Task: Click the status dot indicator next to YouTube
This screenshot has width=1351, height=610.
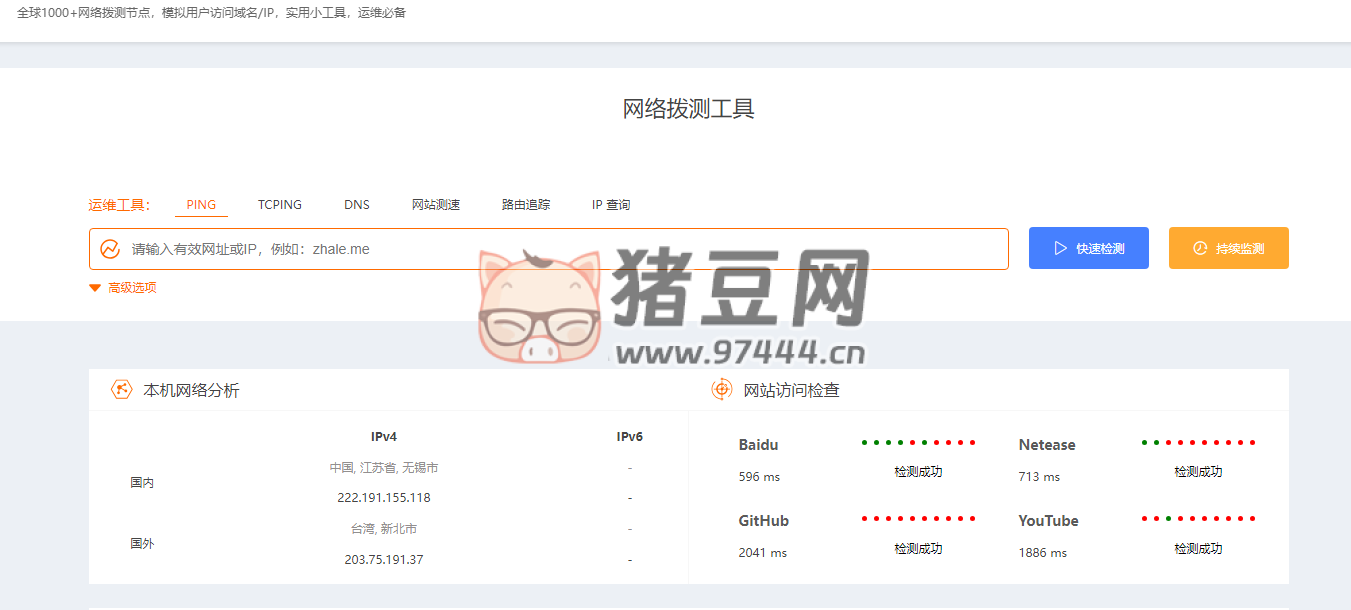Action: coord(1197,519)
